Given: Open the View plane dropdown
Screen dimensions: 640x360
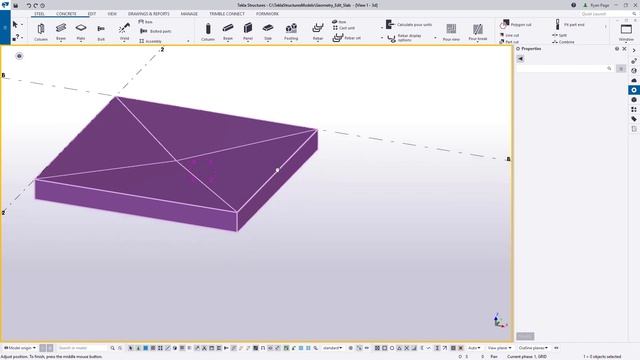Looking at the screenshot, I should tap(500, 348).
